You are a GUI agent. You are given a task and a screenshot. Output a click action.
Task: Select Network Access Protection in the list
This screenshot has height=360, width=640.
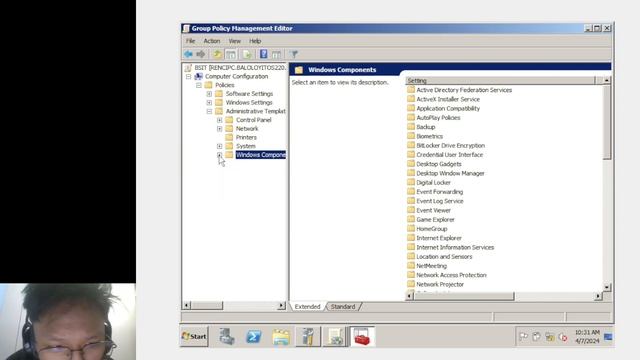pos(451,275)
